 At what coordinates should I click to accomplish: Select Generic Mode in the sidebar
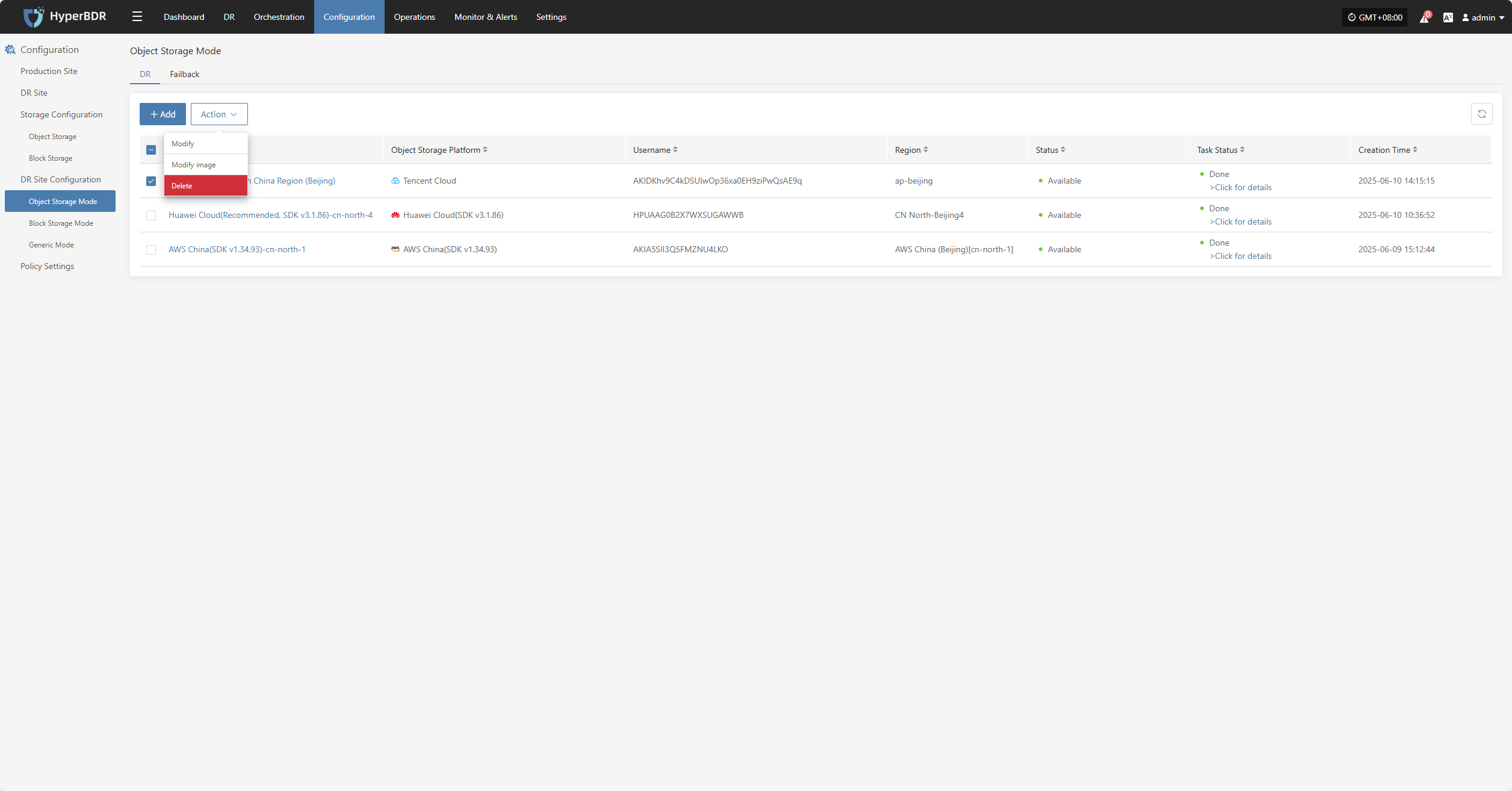pyautogui.click(x=51, y=245)
